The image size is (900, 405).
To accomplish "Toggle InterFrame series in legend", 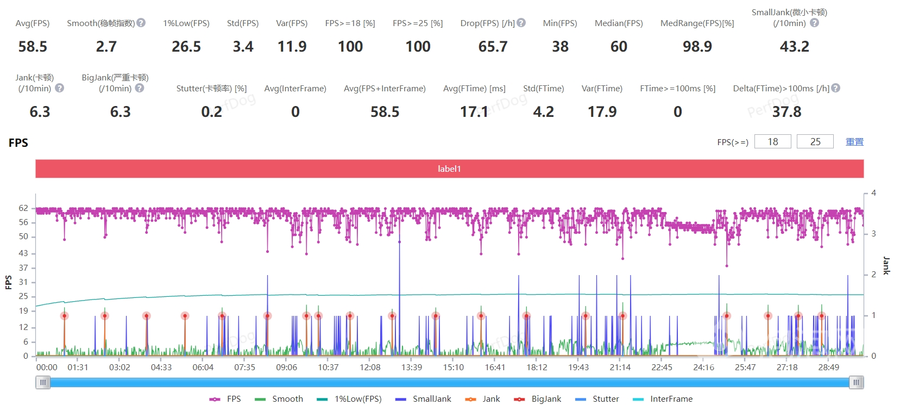I will (663, 399).
